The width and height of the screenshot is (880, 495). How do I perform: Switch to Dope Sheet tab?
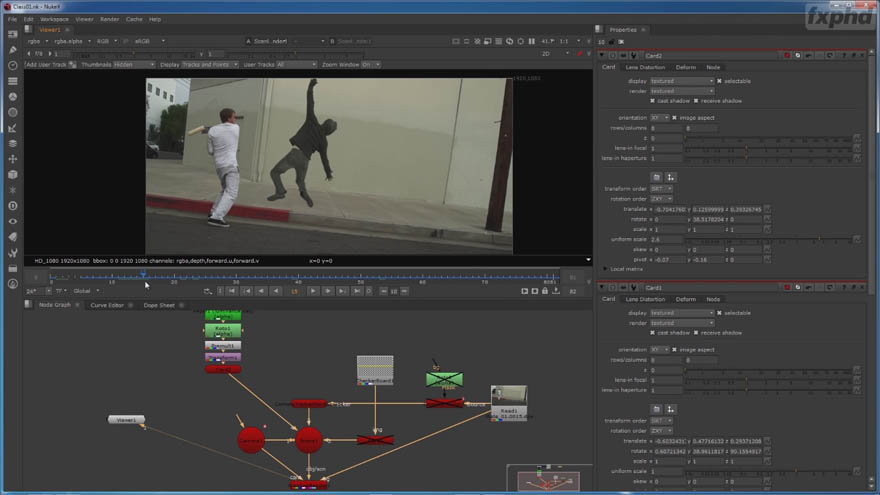pos(159,305)
